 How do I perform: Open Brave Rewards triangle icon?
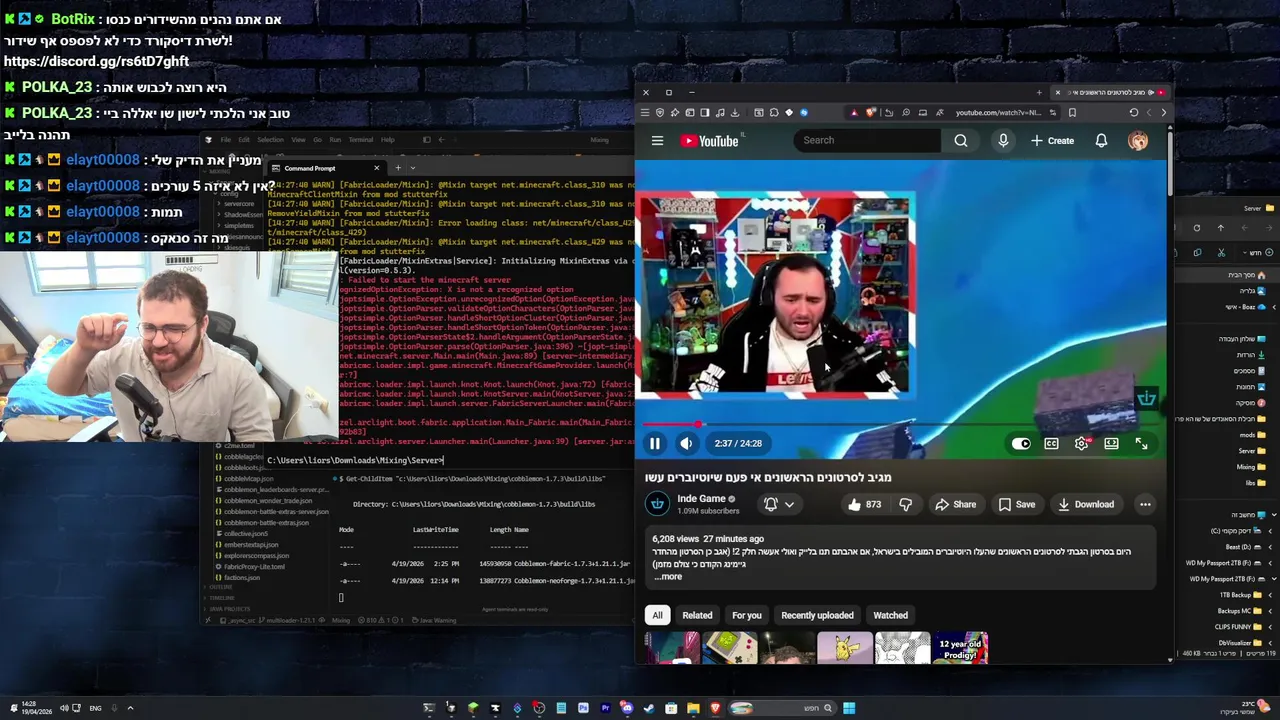click(854, 112)
